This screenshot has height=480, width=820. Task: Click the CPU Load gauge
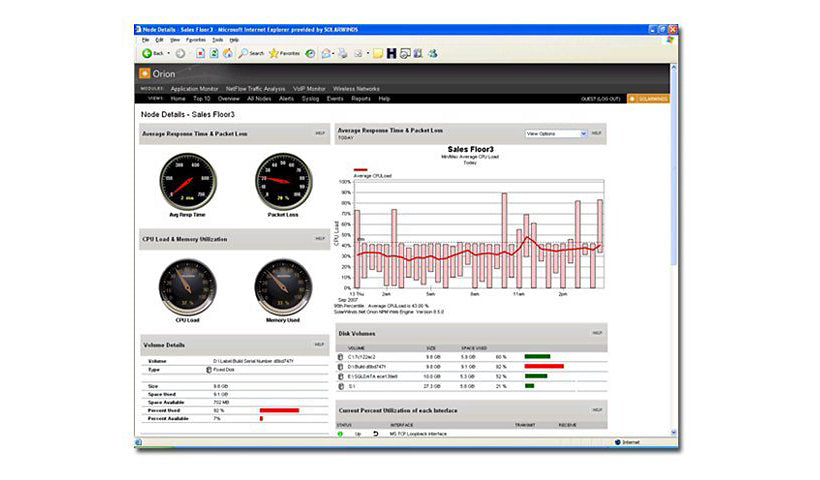(186, 285)
